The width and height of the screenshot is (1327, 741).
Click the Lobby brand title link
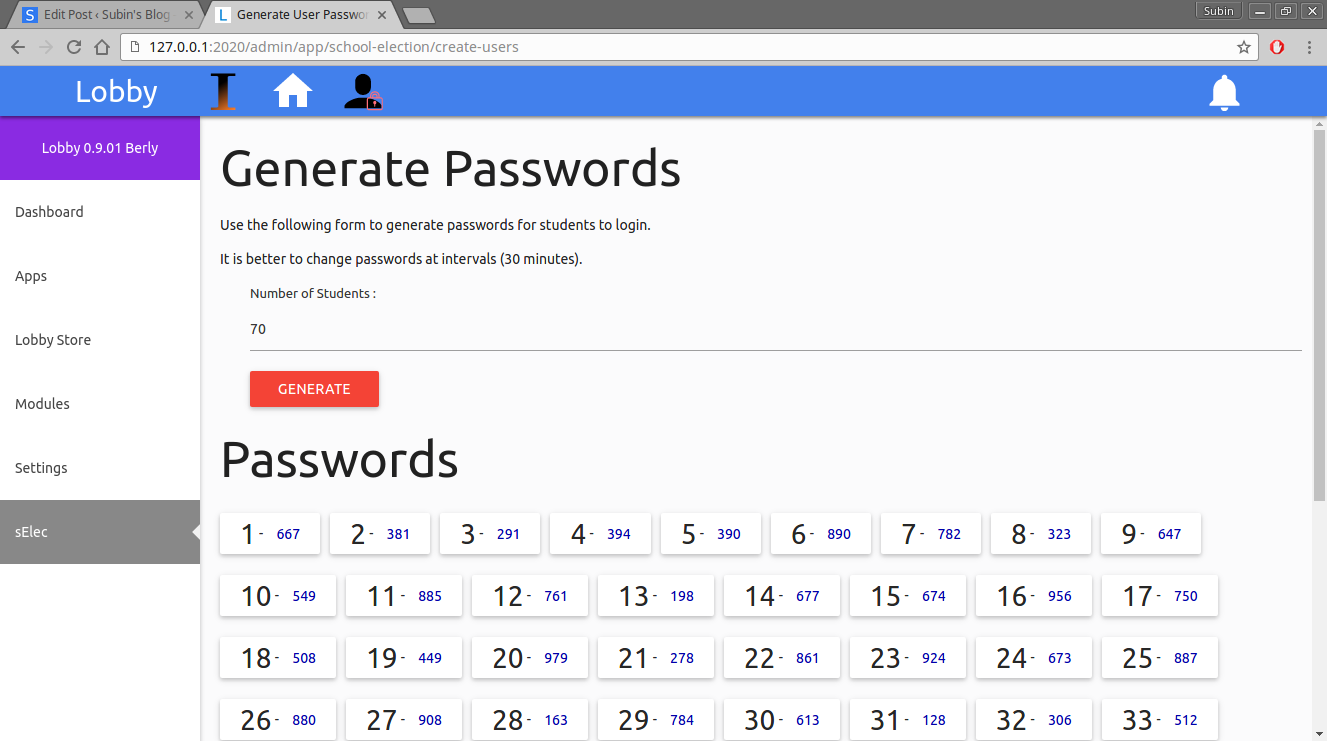tap(116, 92)
